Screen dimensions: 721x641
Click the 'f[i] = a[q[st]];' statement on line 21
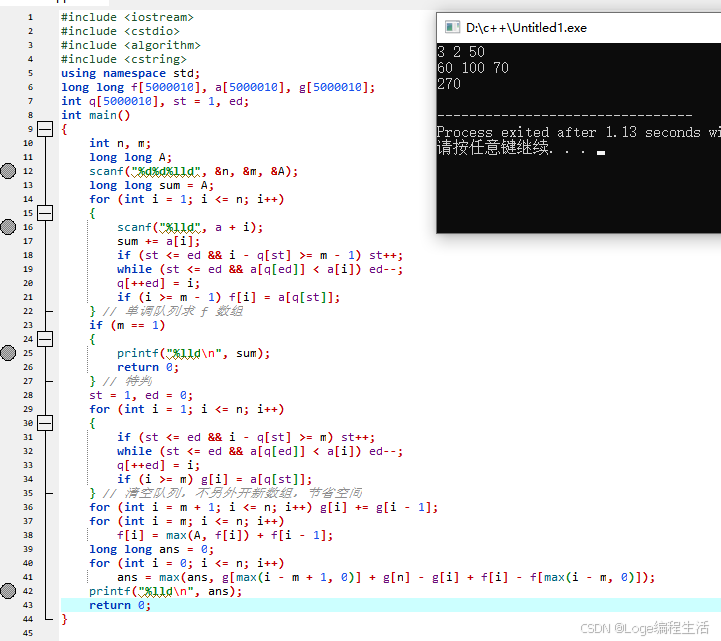(x=285, y=297)
